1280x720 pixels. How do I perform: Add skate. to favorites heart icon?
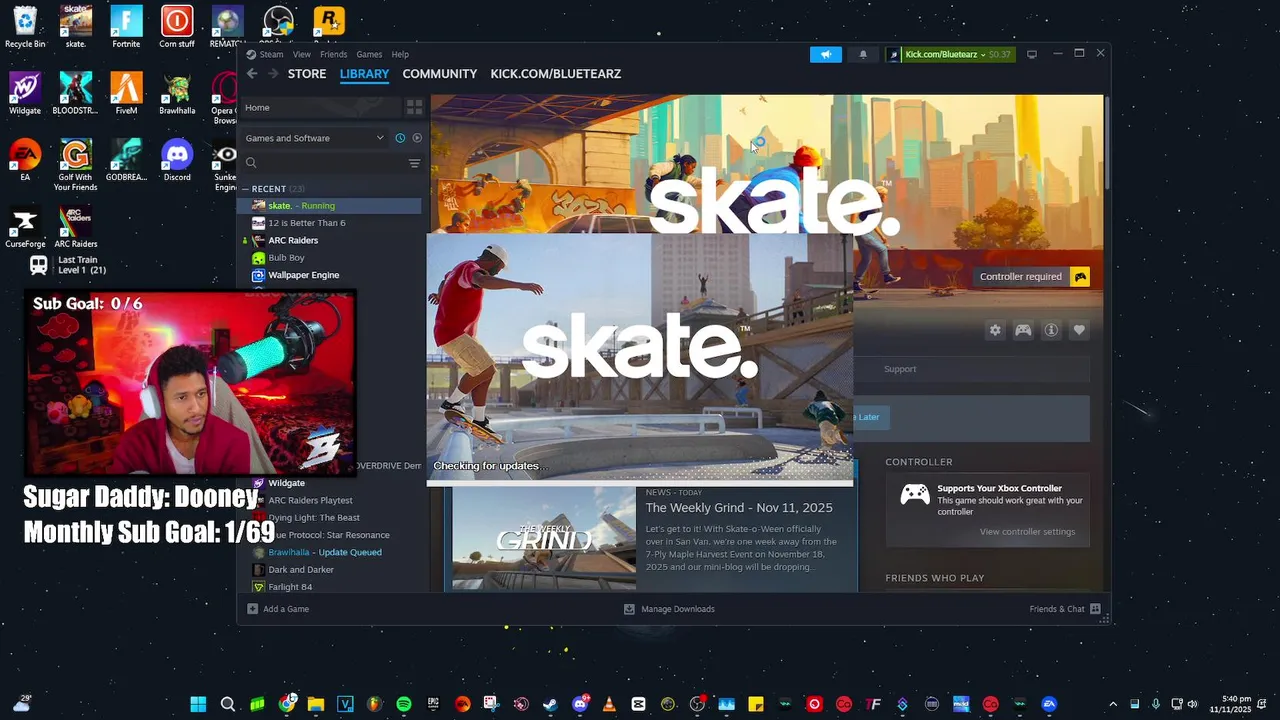pyautogui.click(x=1079, y=330)
